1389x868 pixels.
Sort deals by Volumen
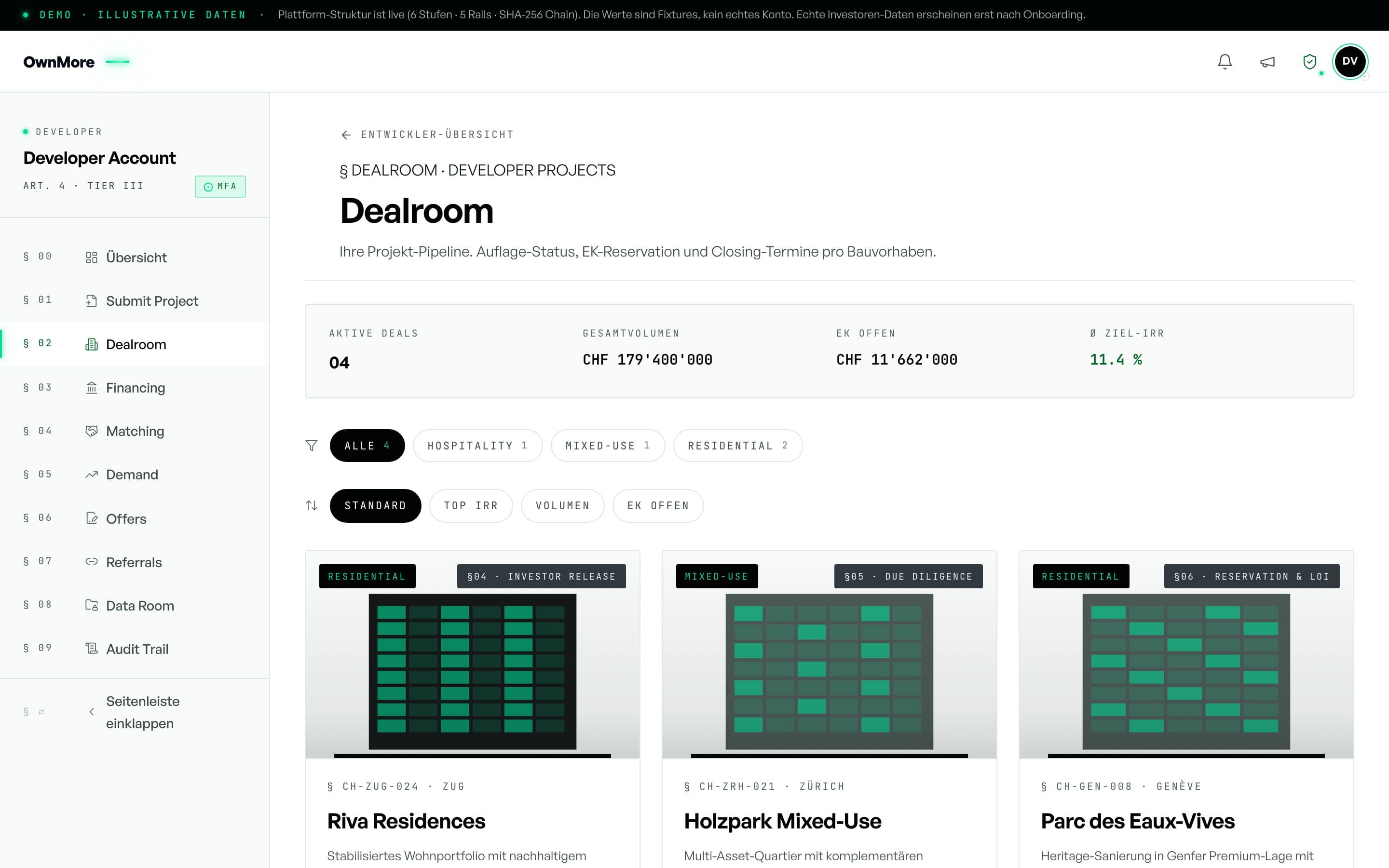[562, 506]
